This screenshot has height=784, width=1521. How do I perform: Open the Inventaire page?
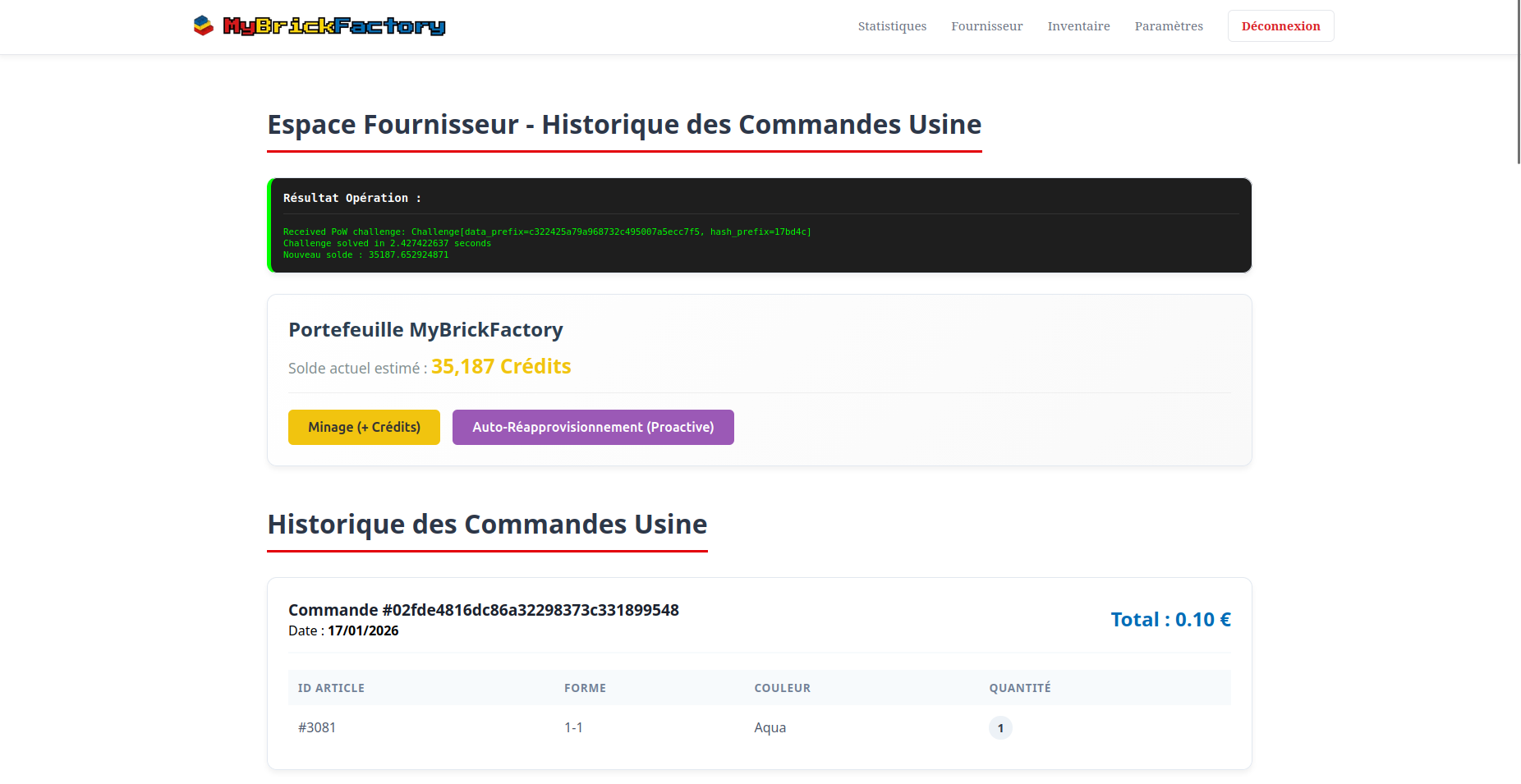pyautogui.click(x=1078, y=25)
